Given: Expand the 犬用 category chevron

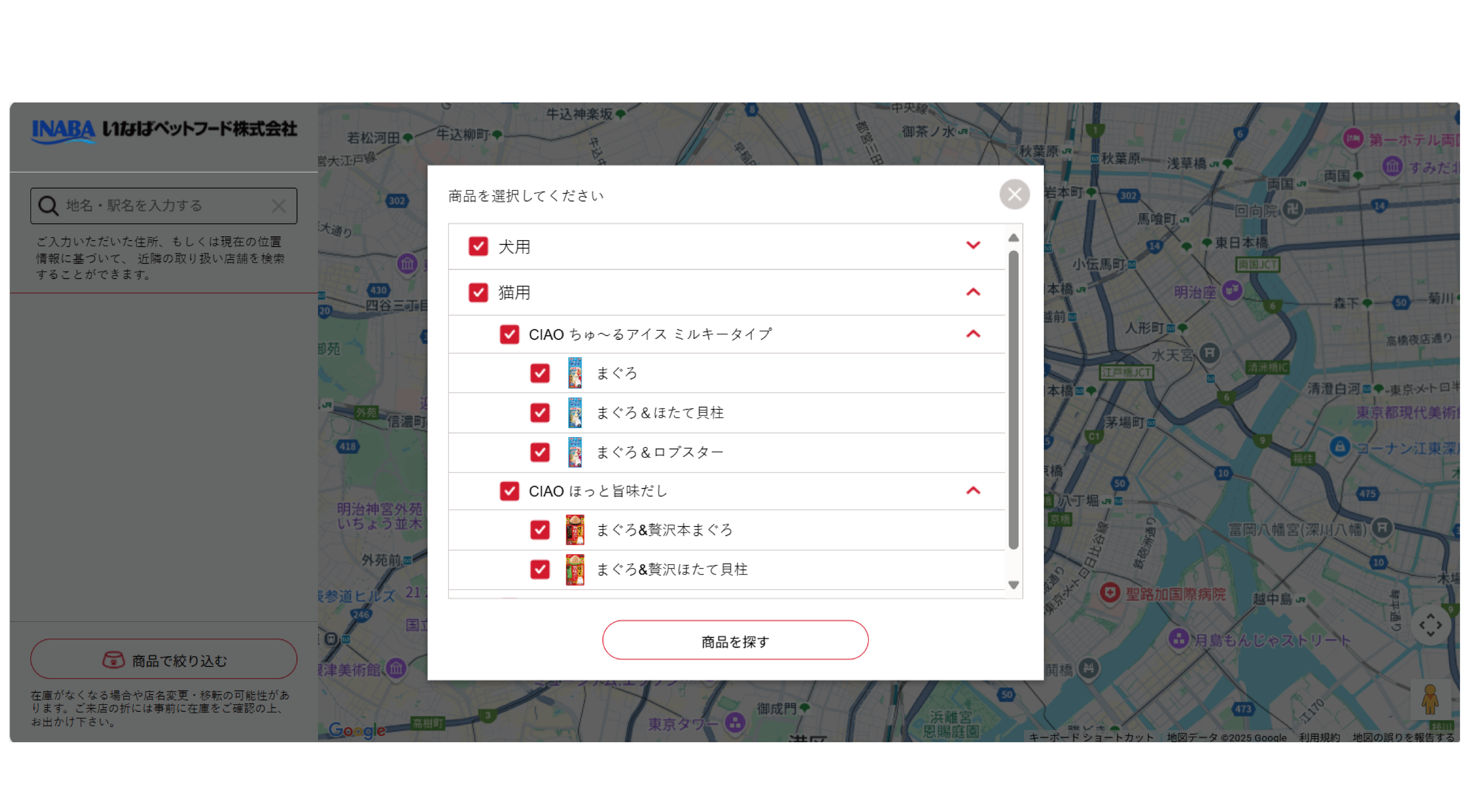Looking at the screenshot, I should (973, 246).
